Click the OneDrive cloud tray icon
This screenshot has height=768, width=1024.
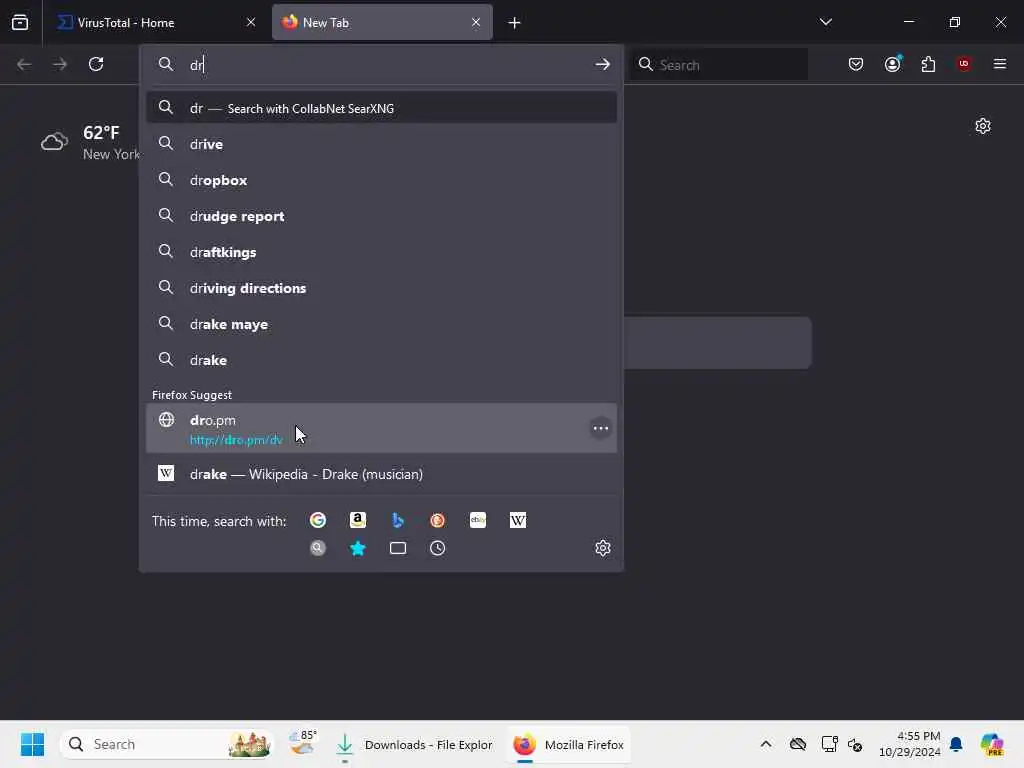(x=797, y=744)
